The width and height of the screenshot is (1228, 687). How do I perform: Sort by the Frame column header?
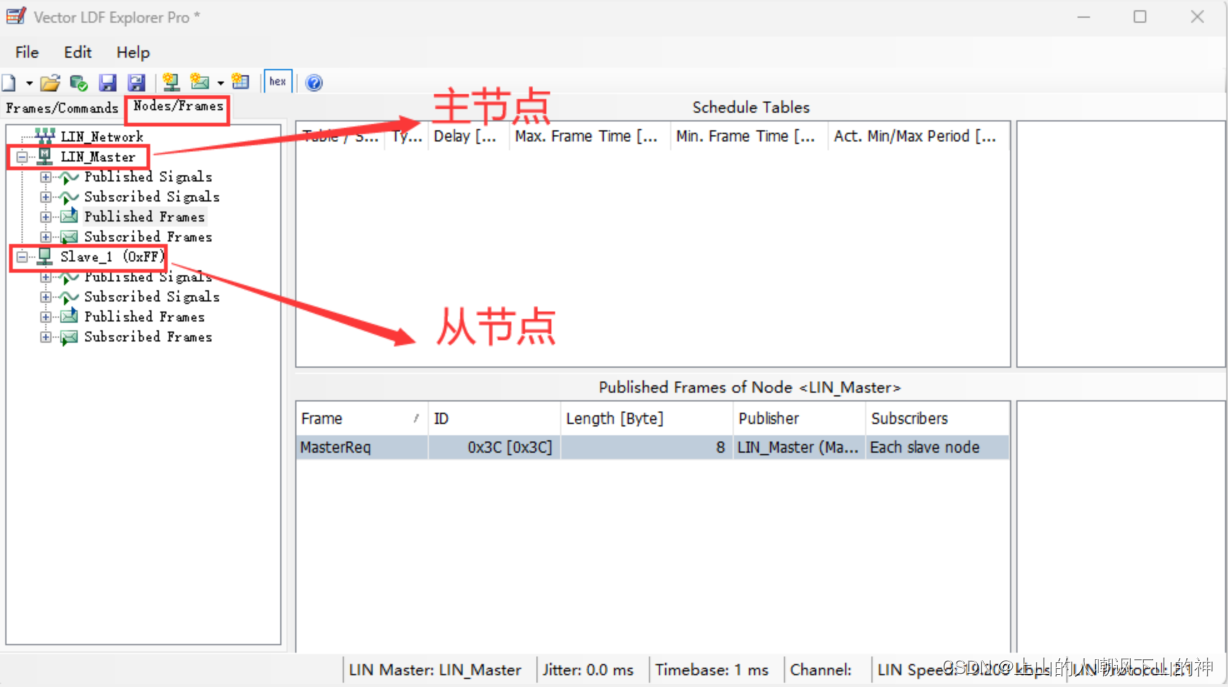(x=361, y=418)
